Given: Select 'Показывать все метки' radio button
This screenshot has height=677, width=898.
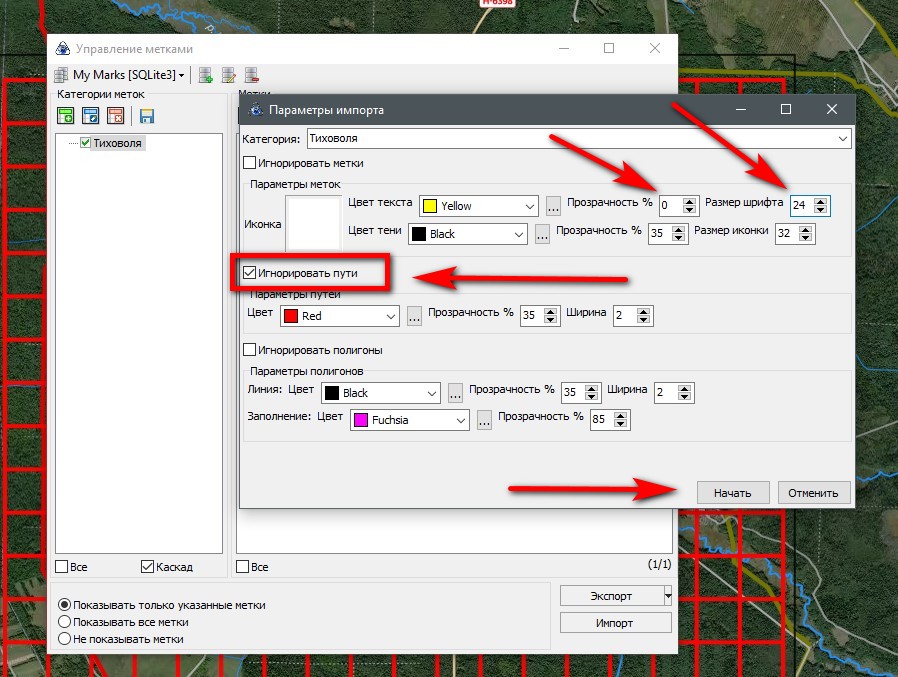Looking at the screenshot, I should point(65,622).
